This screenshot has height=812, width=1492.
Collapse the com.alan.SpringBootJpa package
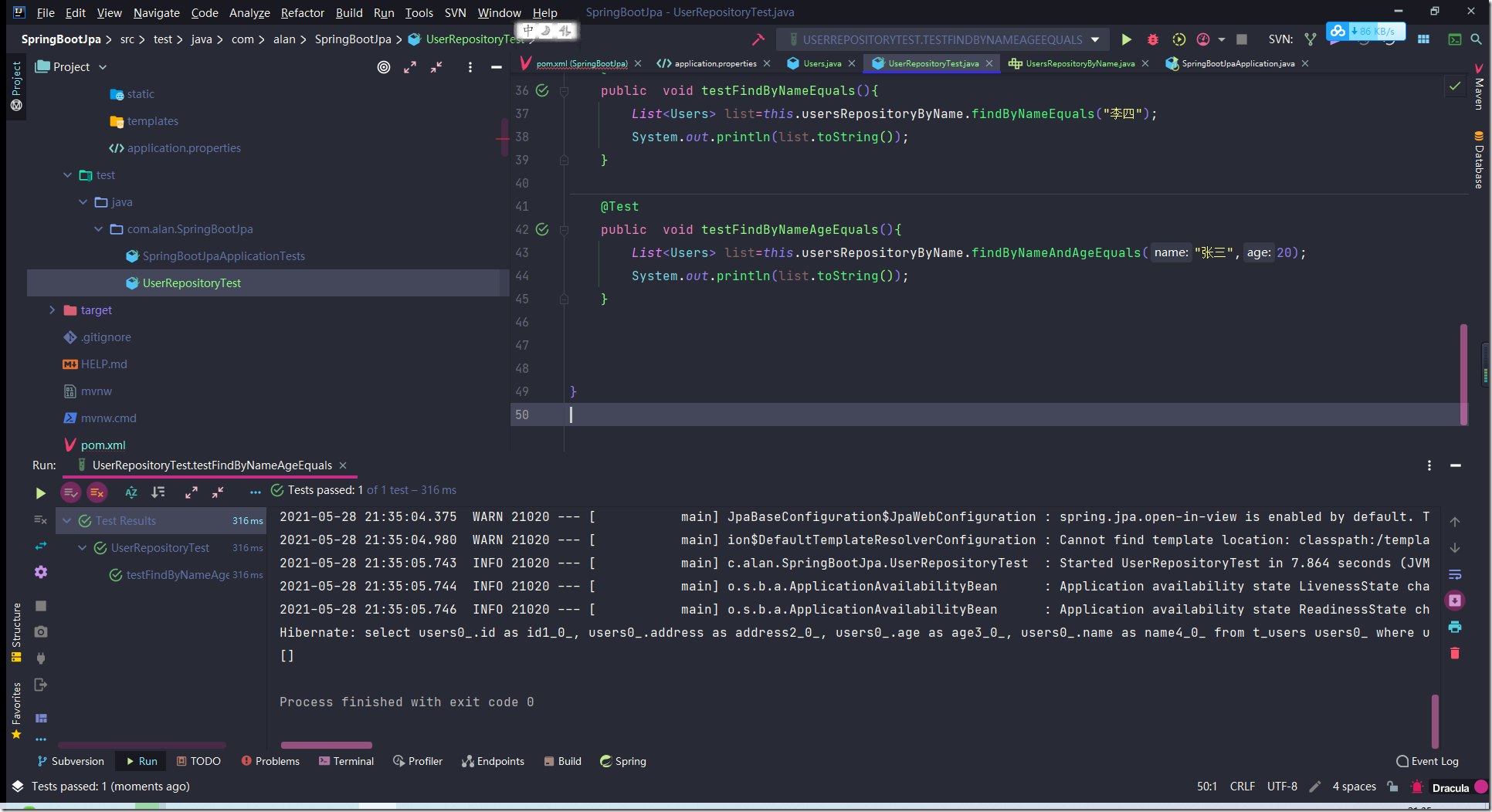(98, 229)
